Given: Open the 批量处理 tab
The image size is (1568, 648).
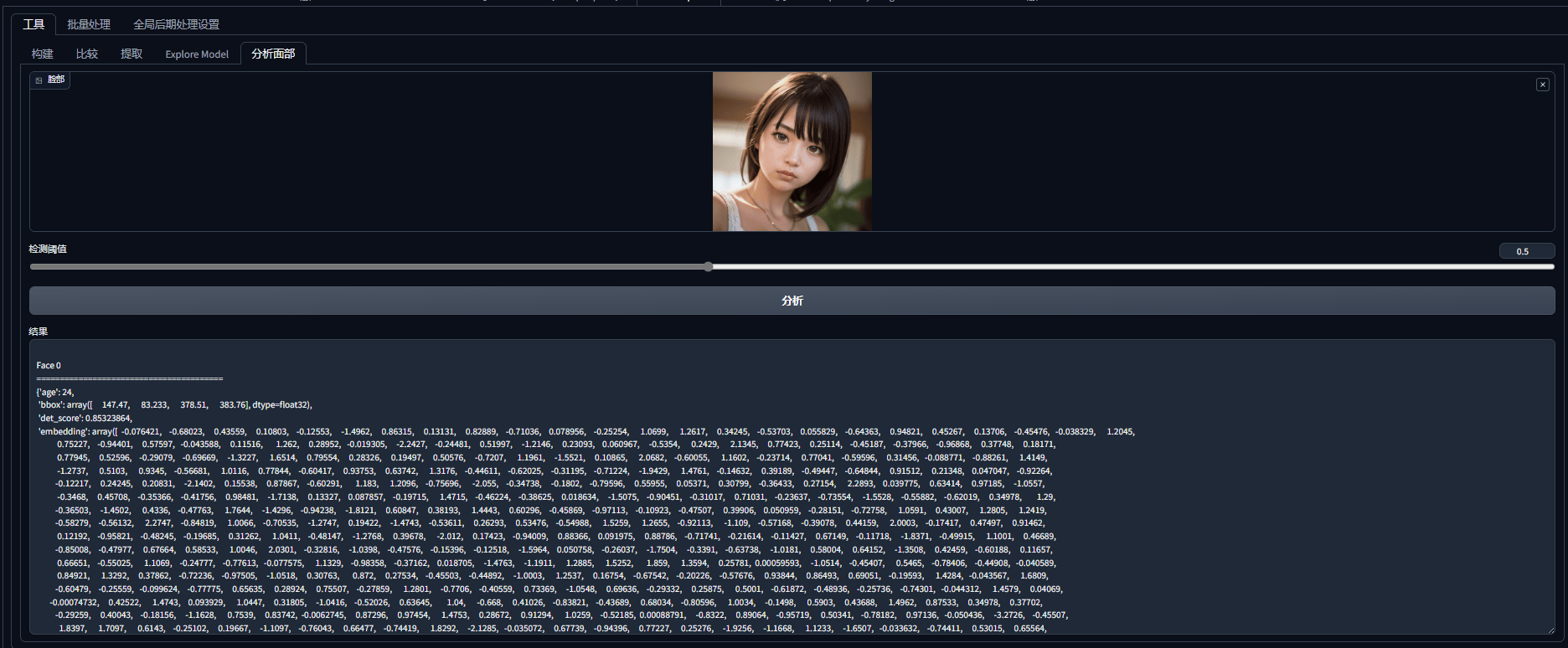Looking at the screenshot, I should tap(89, 24).
